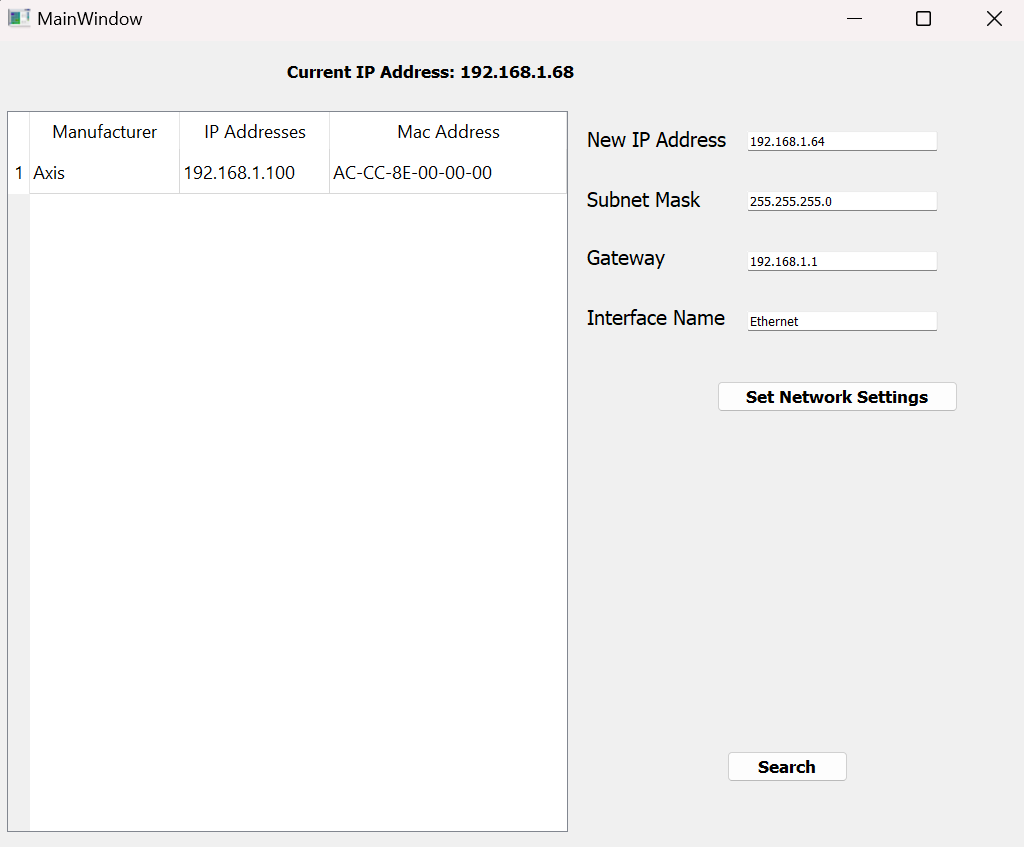Minimize the MainWindow window
The height and width of the screenshot is (847, 1024).
point(854,19)
